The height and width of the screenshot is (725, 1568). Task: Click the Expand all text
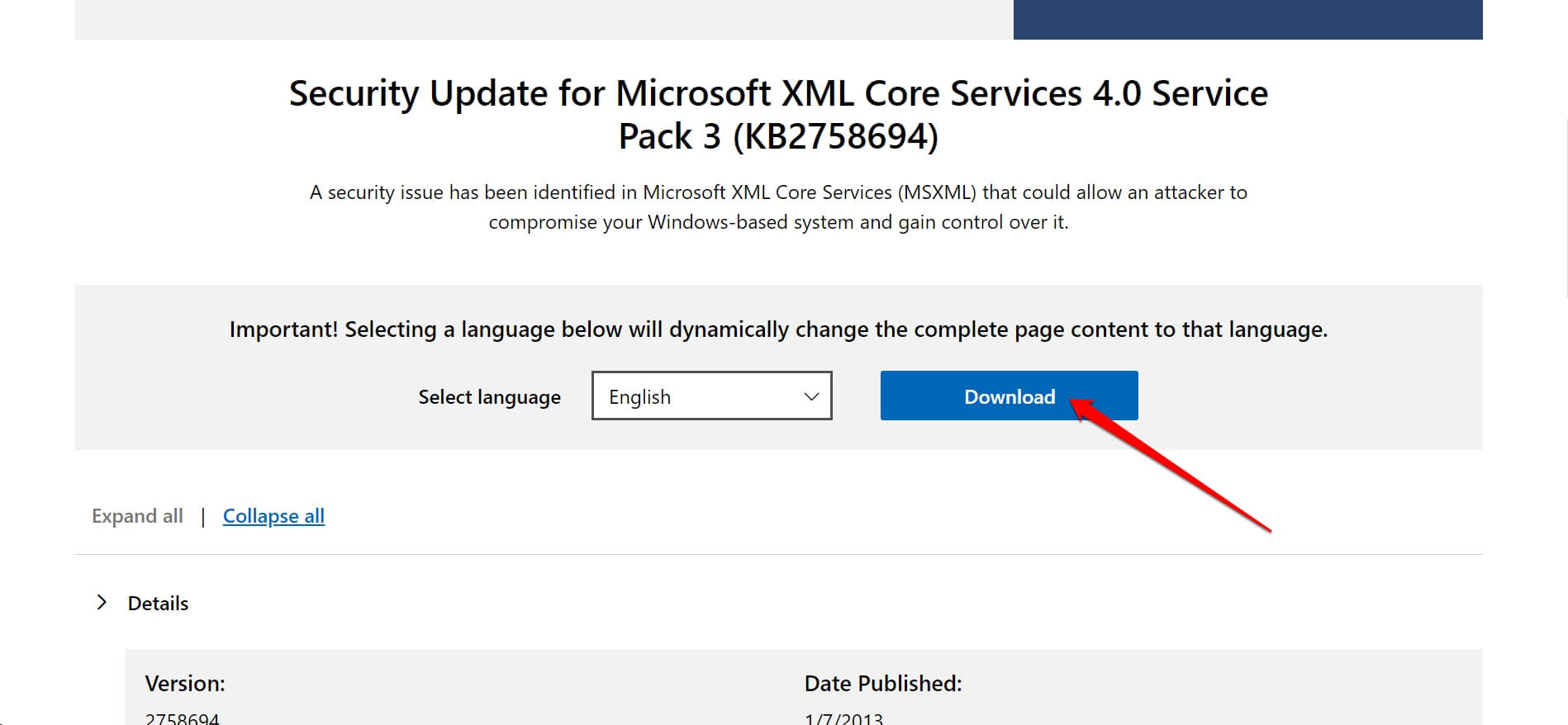tap(137, 516)
